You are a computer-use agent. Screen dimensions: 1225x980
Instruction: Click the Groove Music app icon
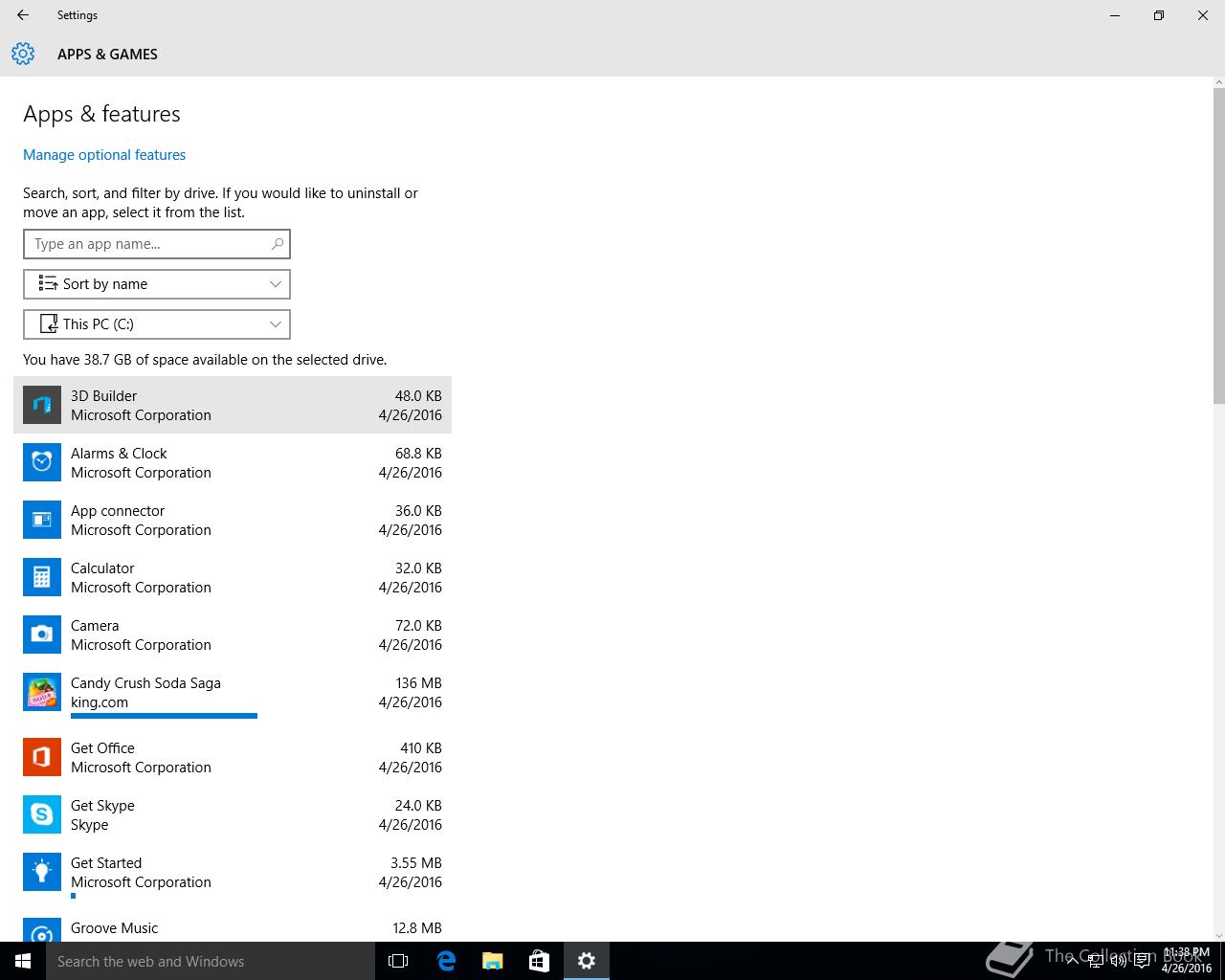point(42,929)
